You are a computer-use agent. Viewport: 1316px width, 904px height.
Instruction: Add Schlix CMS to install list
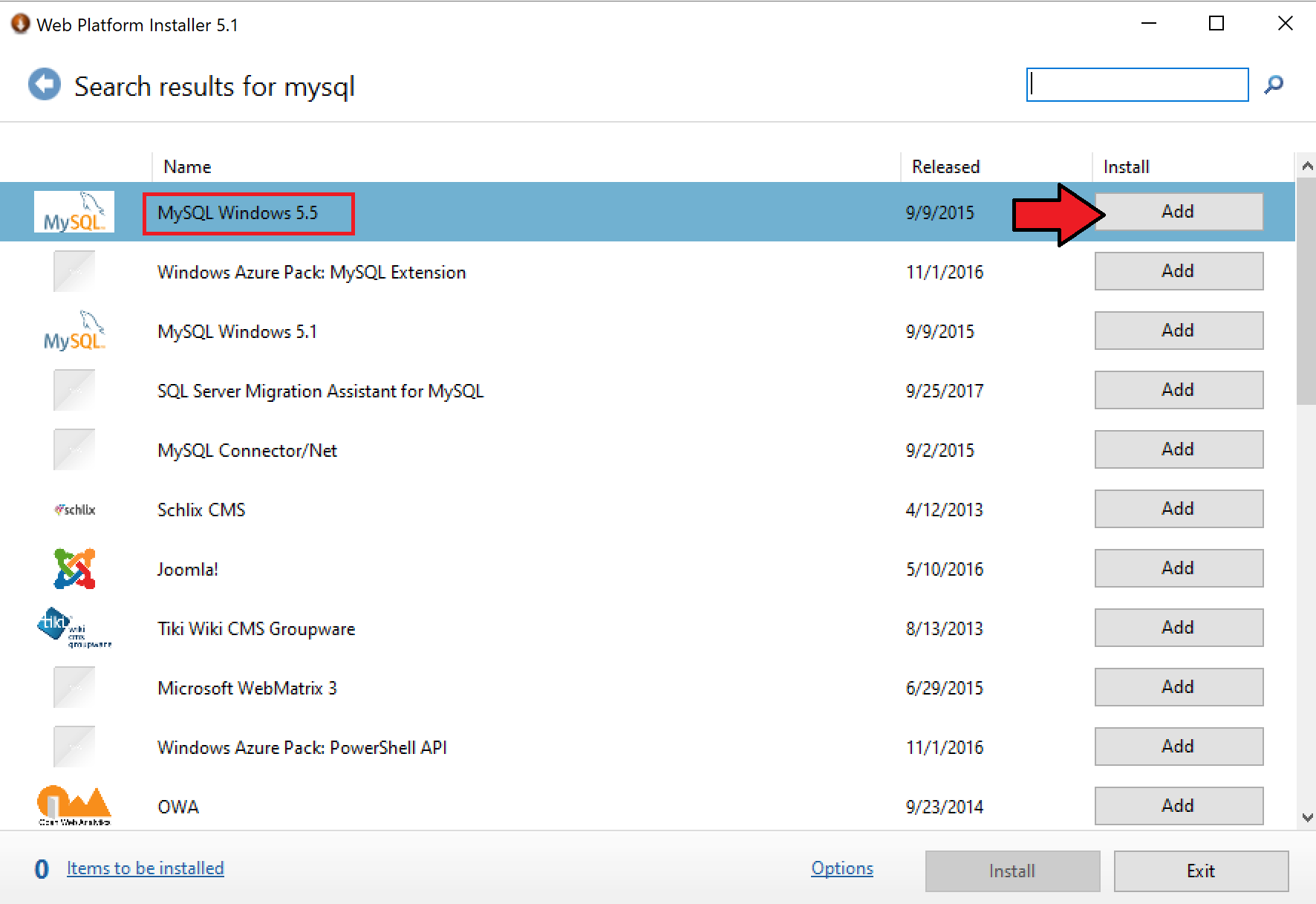[1179, 509]
